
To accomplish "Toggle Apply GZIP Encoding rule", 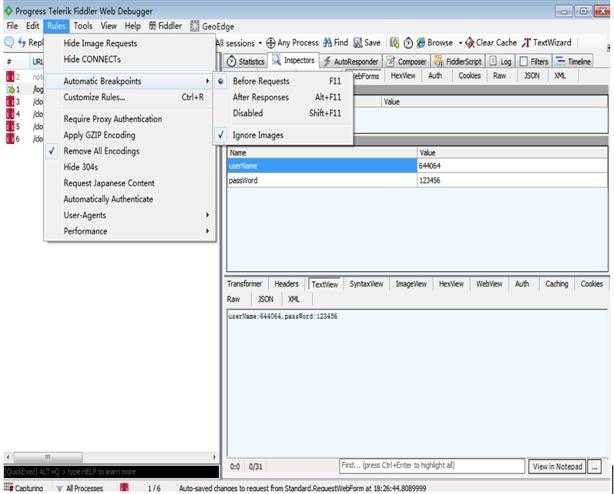I will pyautogui.click(x=130, y=135).
